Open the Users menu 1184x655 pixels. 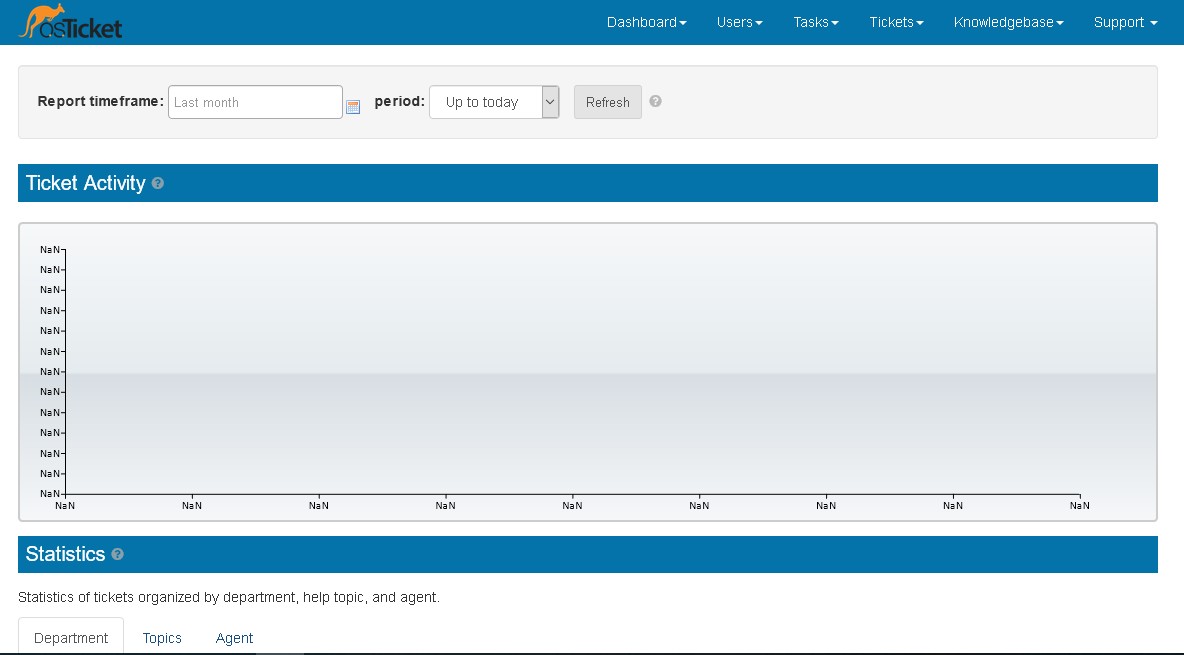(x=739, y=23)
